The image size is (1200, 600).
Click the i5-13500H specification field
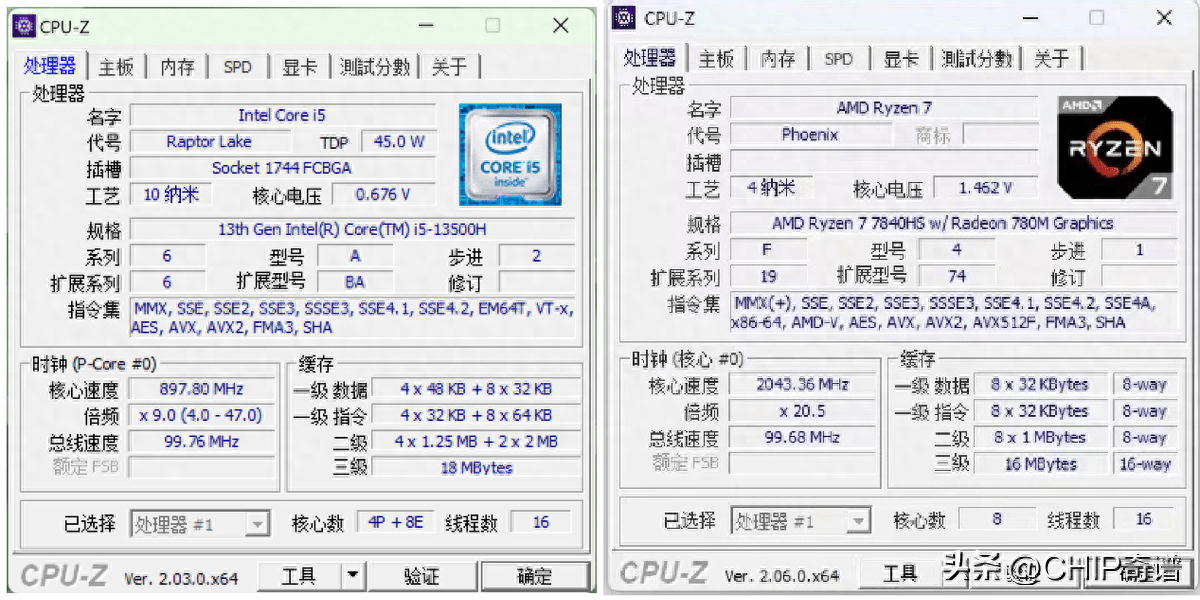(353, 229)
